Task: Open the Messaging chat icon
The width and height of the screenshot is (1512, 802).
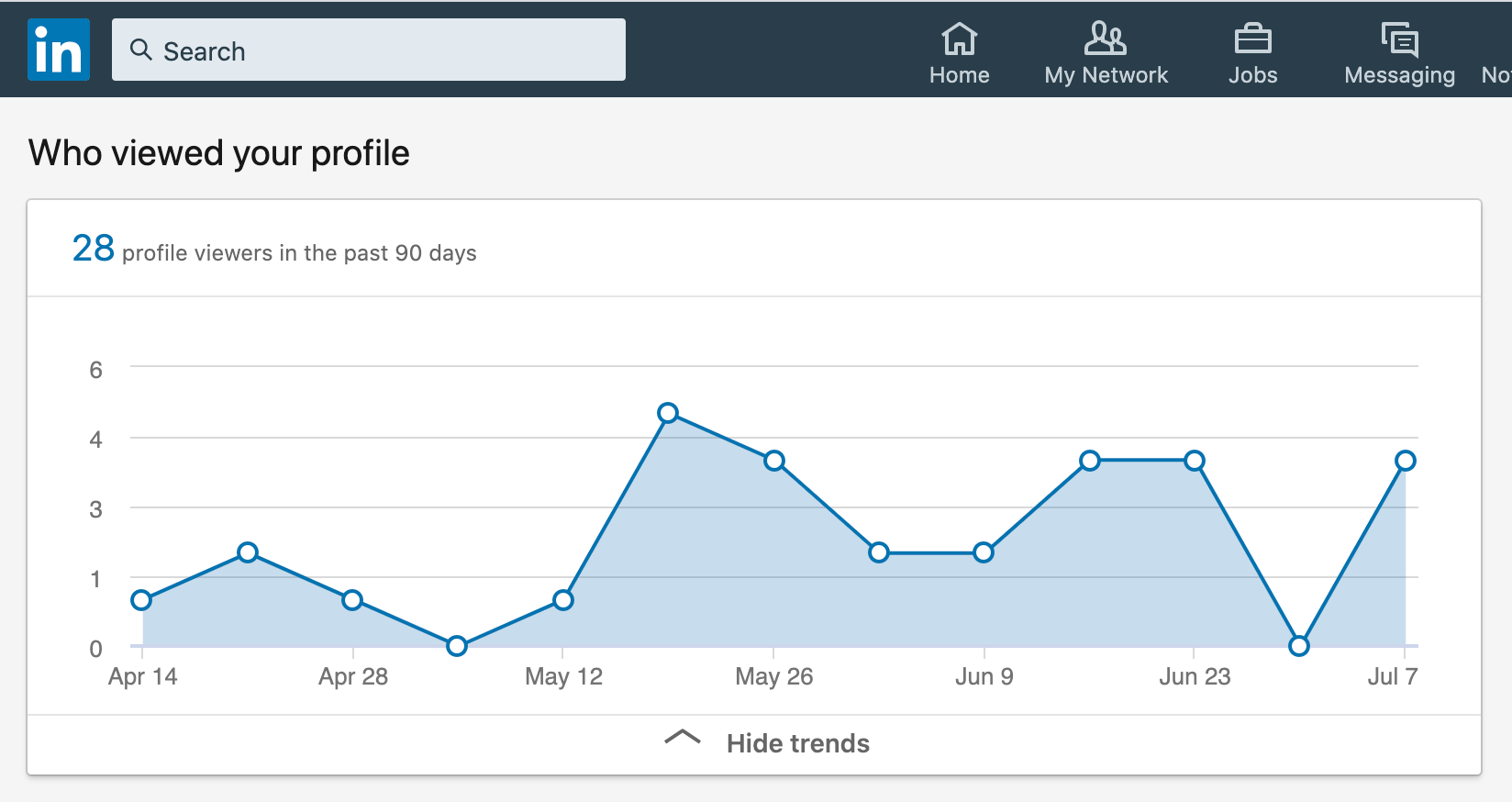Action: pyautogui.click(x=1400, y=39)
